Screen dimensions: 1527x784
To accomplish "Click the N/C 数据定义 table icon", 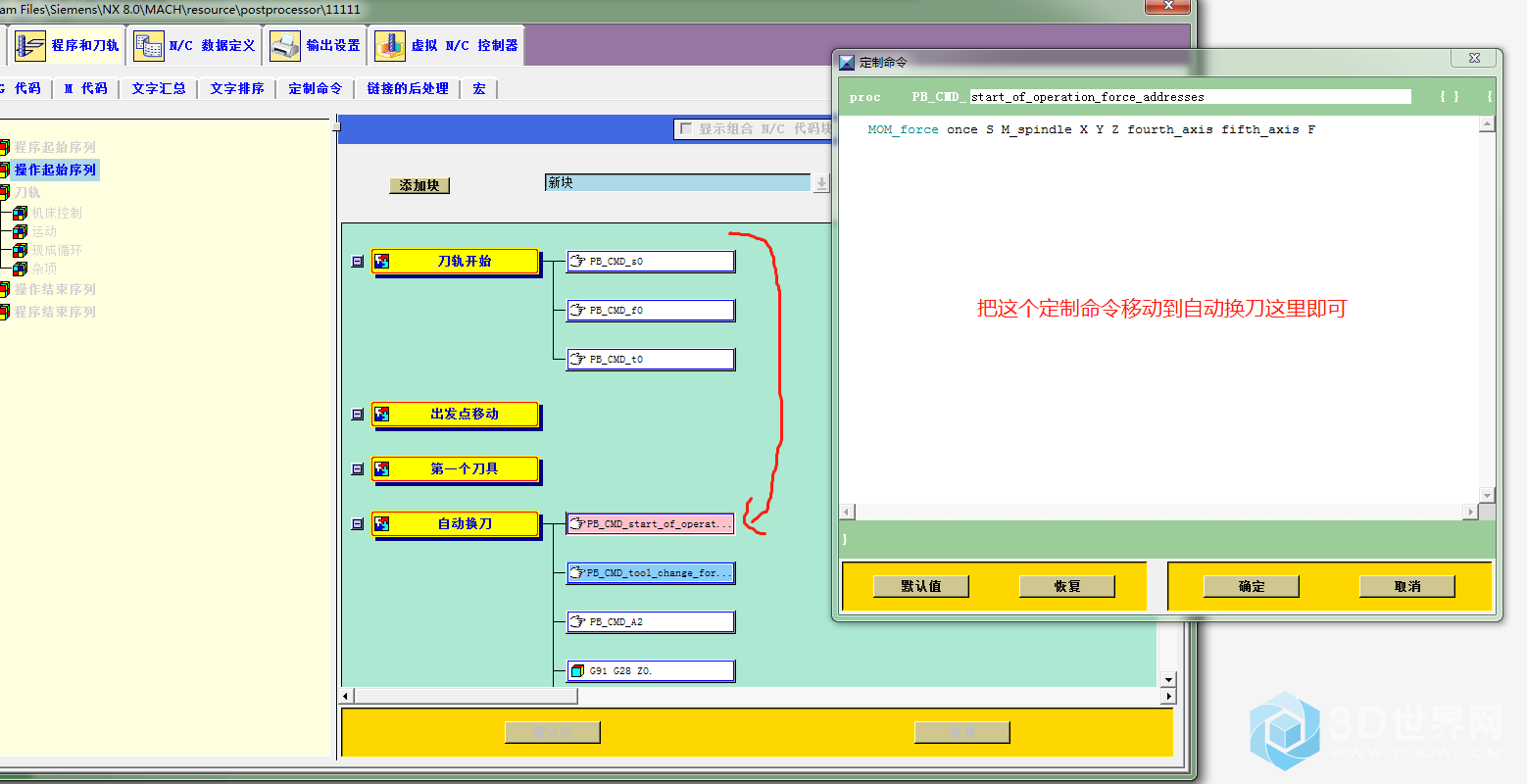I will pyautogui.click(x=149, y=46).
